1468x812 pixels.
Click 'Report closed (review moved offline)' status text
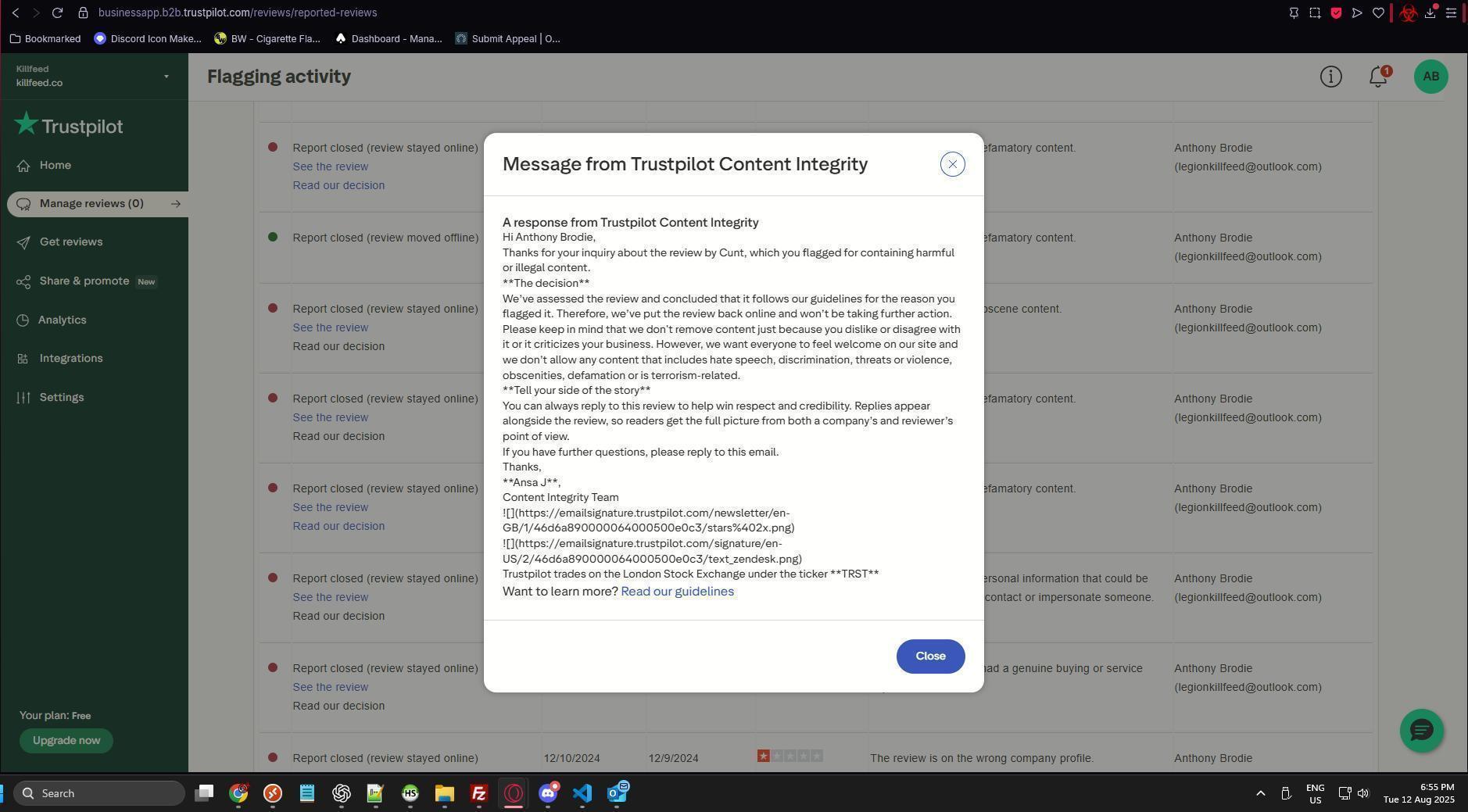385,238
